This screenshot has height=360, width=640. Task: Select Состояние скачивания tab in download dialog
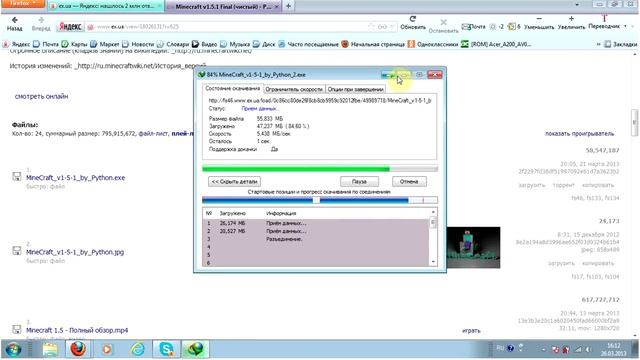pyautogui.click(x=232, y=88)
